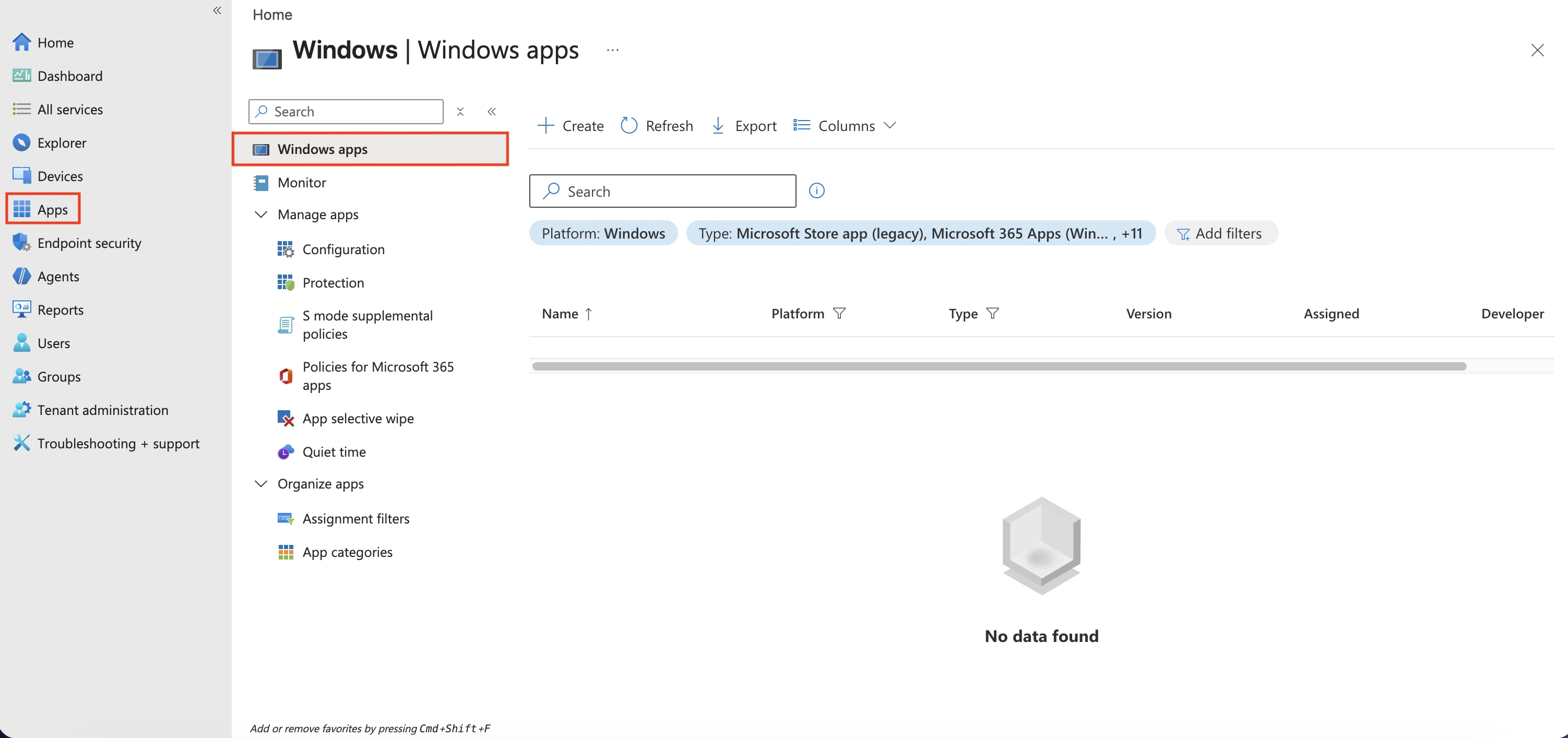This screenshot has height=738, width=1568.
Task: Go to the Home breadcrumb
Action: point(272,15)
